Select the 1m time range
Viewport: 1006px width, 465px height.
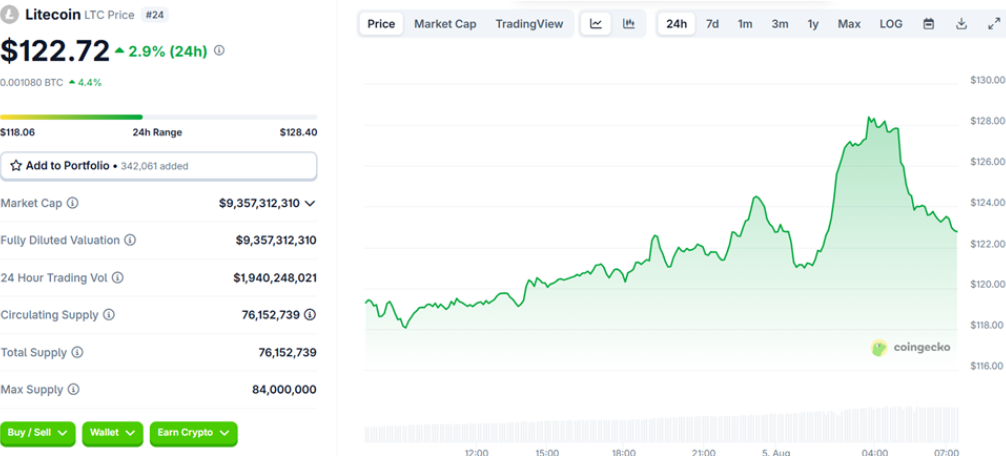click(x=745, y=24)
